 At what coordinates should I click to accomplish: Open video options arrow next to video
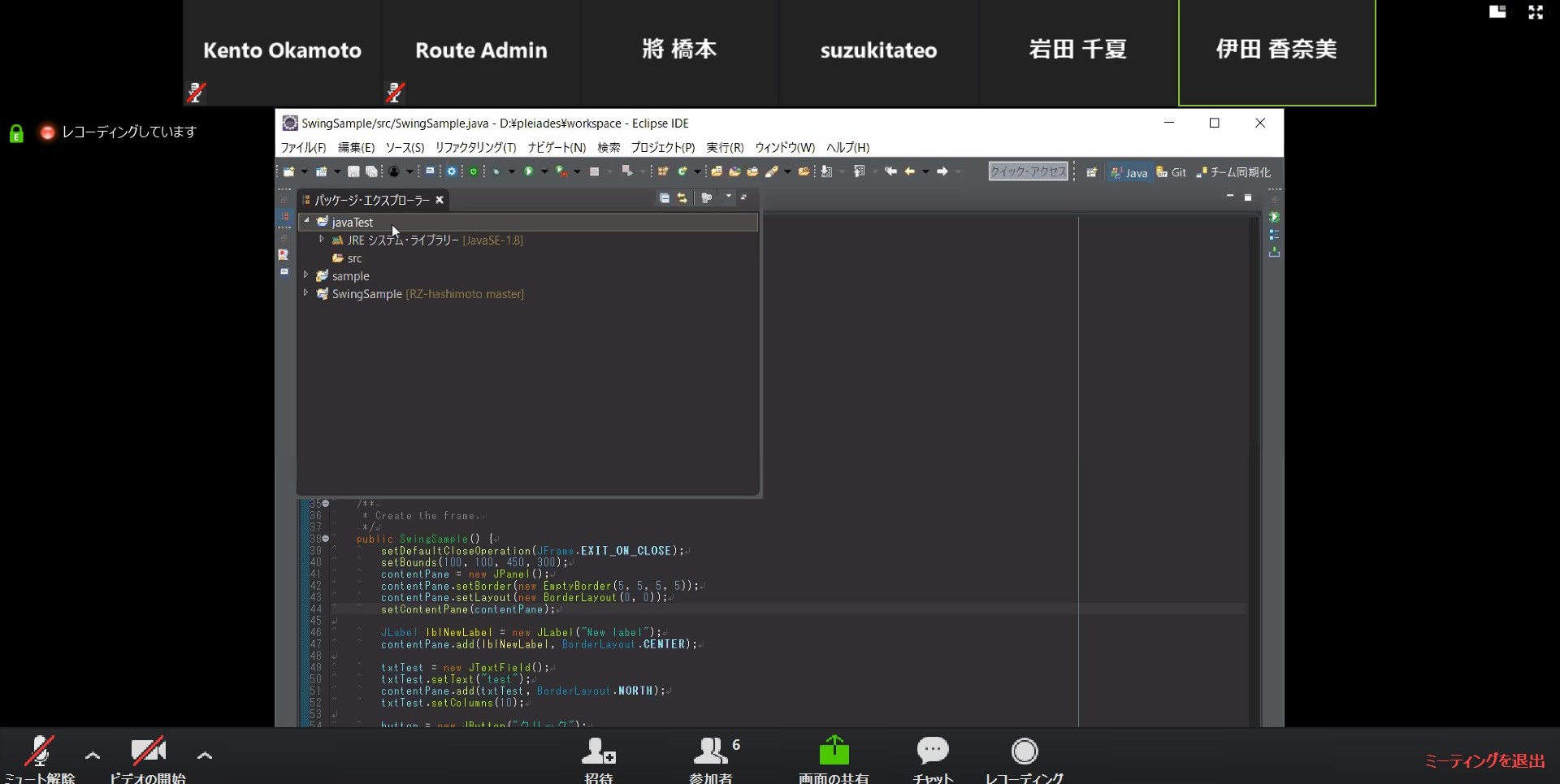(x=205, y=756)
